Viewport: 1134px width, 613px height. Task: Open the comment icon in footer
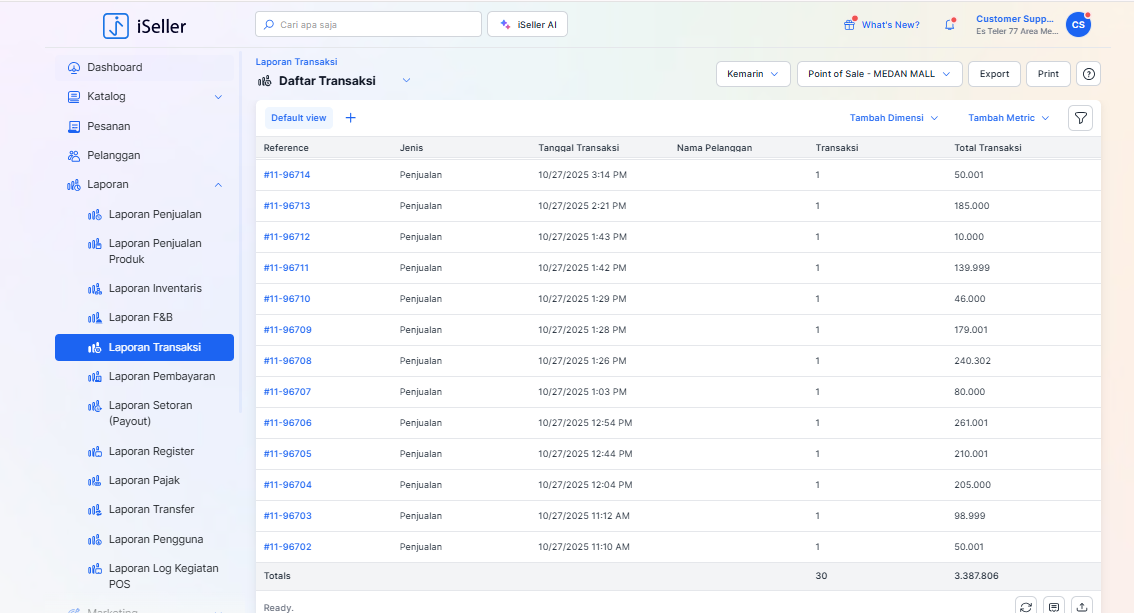(x=1053, y=606)
